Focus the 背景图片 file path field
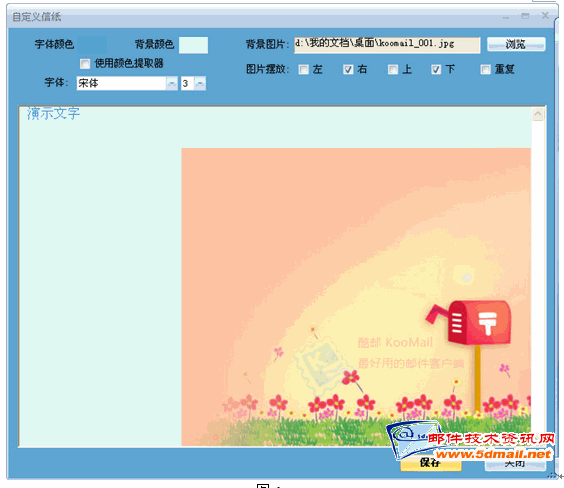This screenshot has height=488, width=564. click(x=387, y=45)
